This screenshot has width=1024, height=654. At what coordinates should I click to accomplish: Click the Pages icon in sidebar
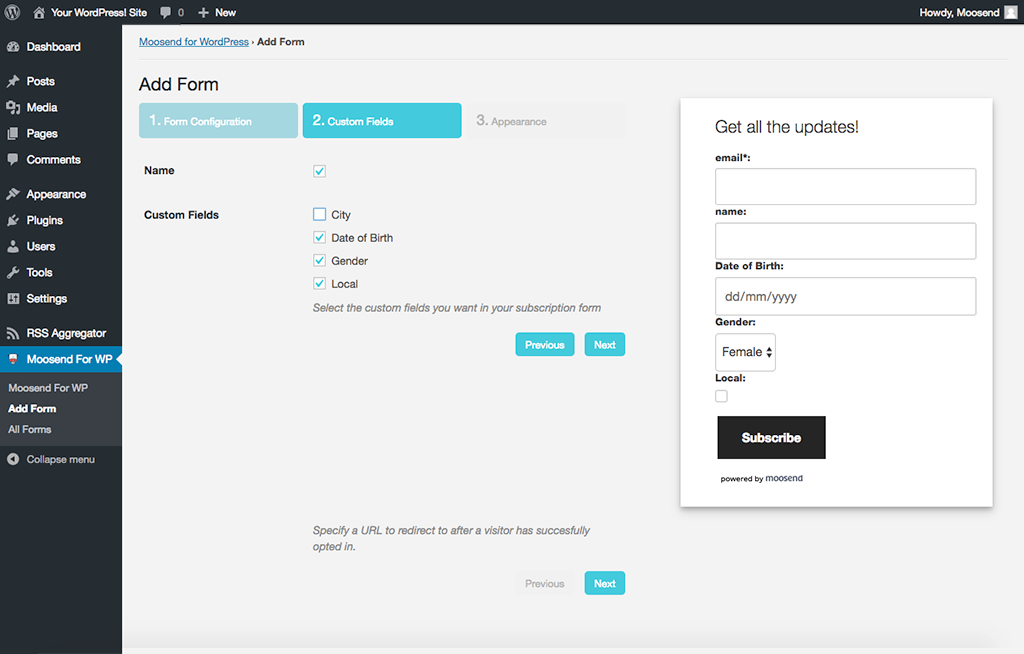click(13, 133)
